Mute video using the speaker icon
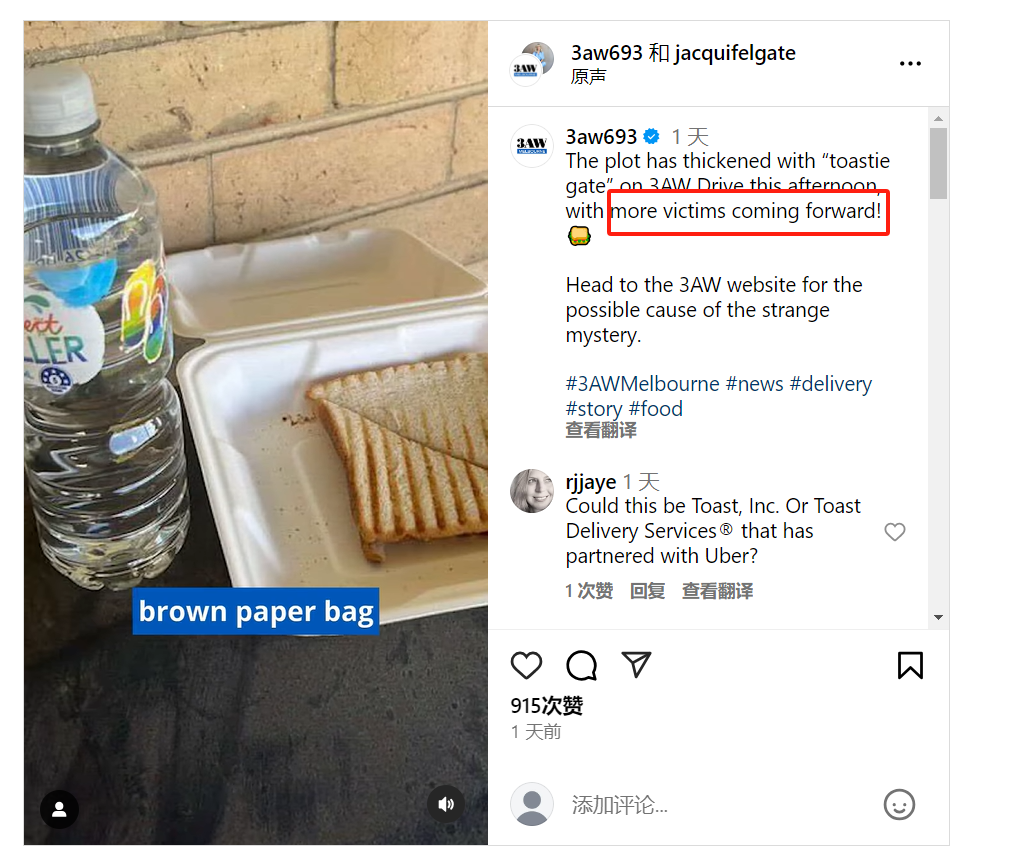 446,803
